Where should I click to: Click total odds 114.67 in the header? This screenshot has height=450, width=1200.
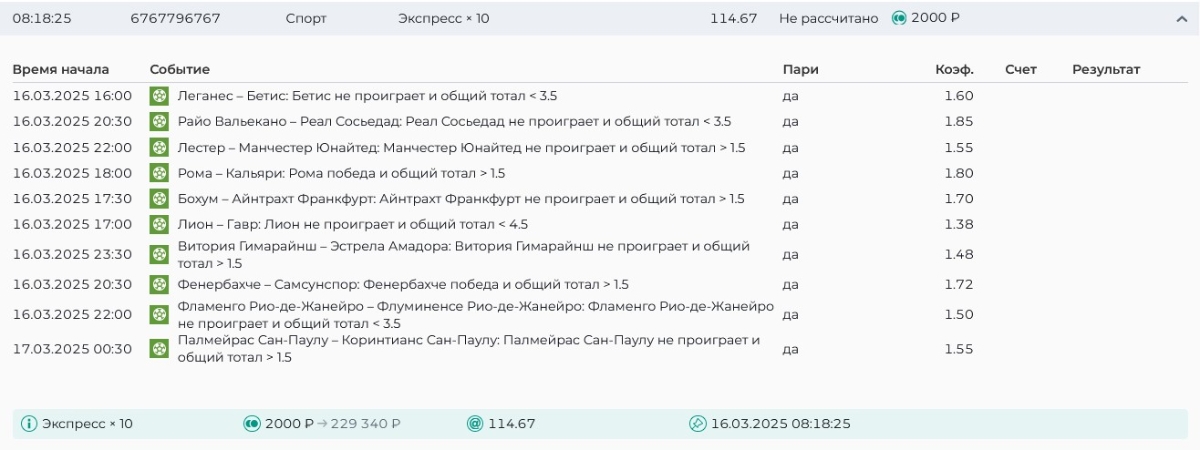click(x=734, y=18)
